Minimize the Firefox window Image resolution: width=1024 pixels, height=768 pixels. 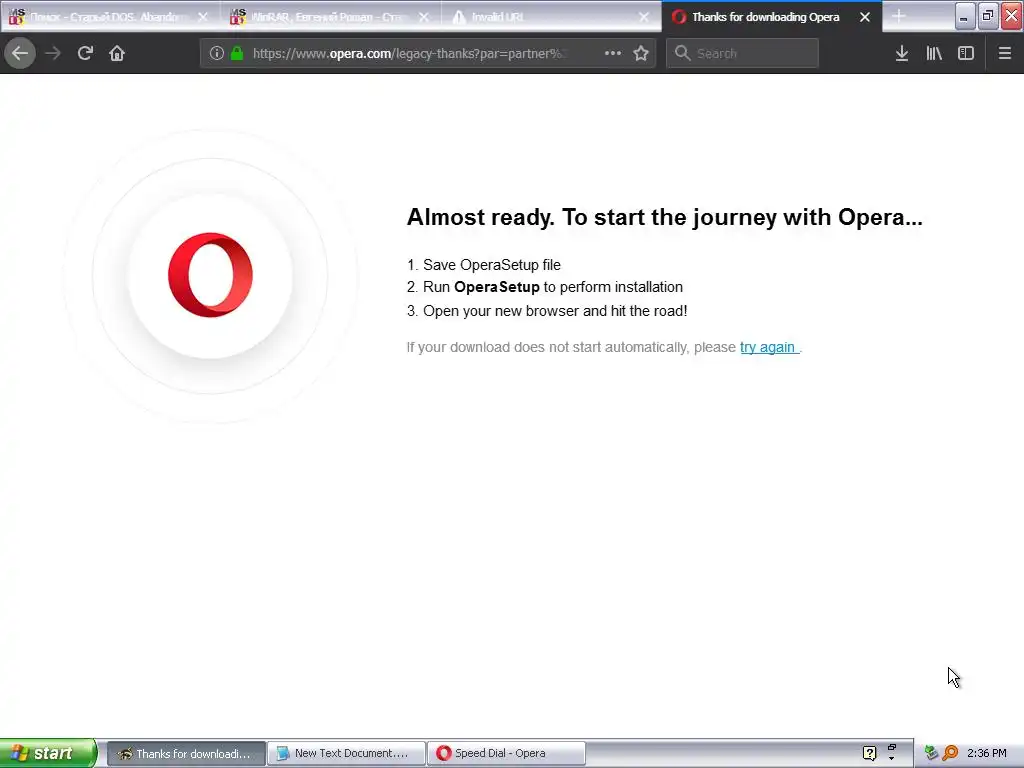964,16
